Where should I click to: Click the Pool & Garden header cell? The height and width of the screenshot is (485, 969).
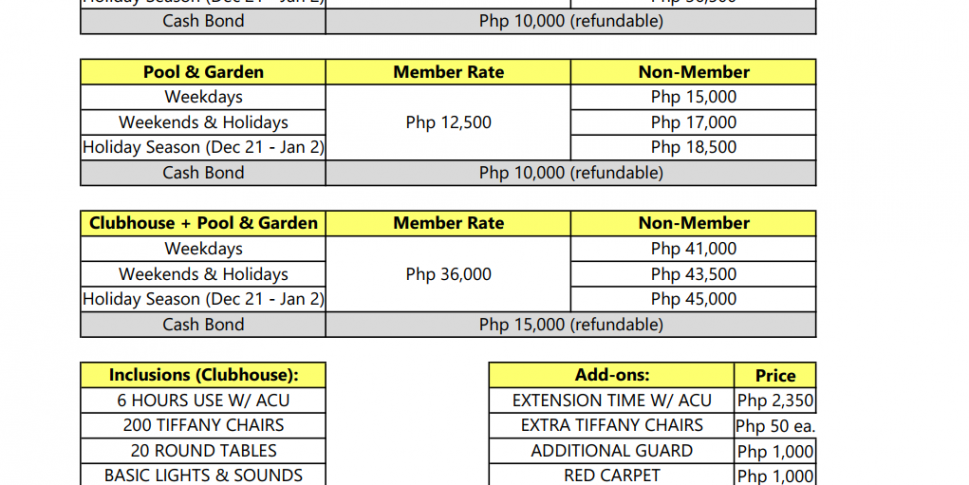click(203, 72)
